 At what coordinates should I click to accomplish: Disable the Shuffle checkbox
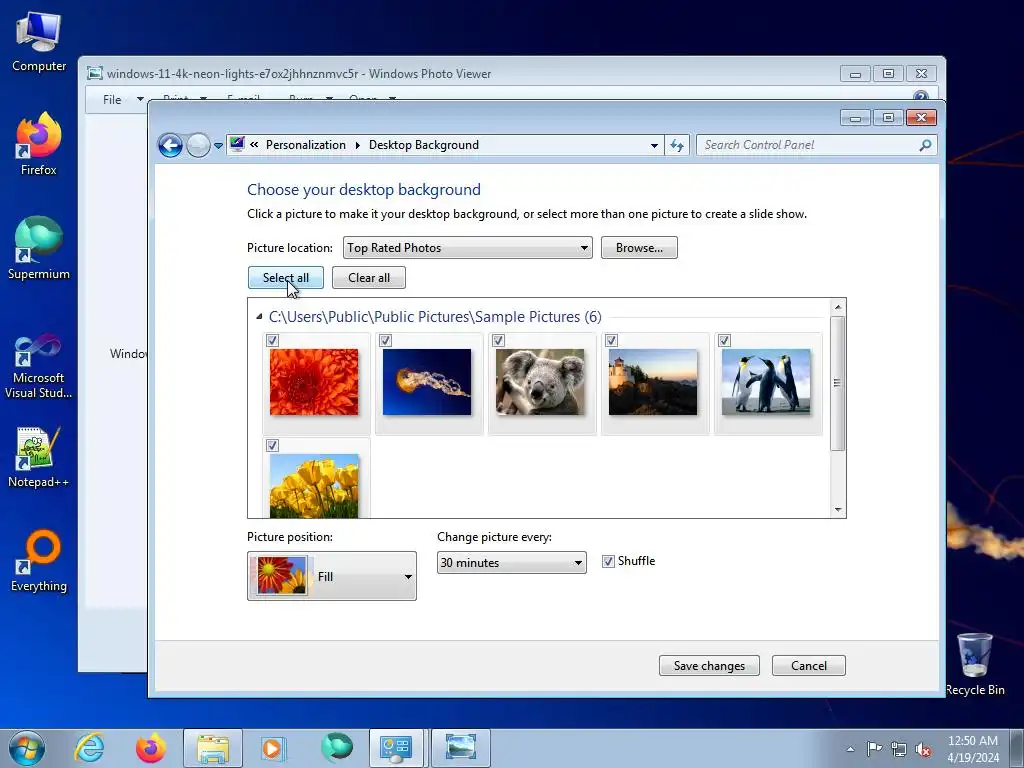point(609,562)
